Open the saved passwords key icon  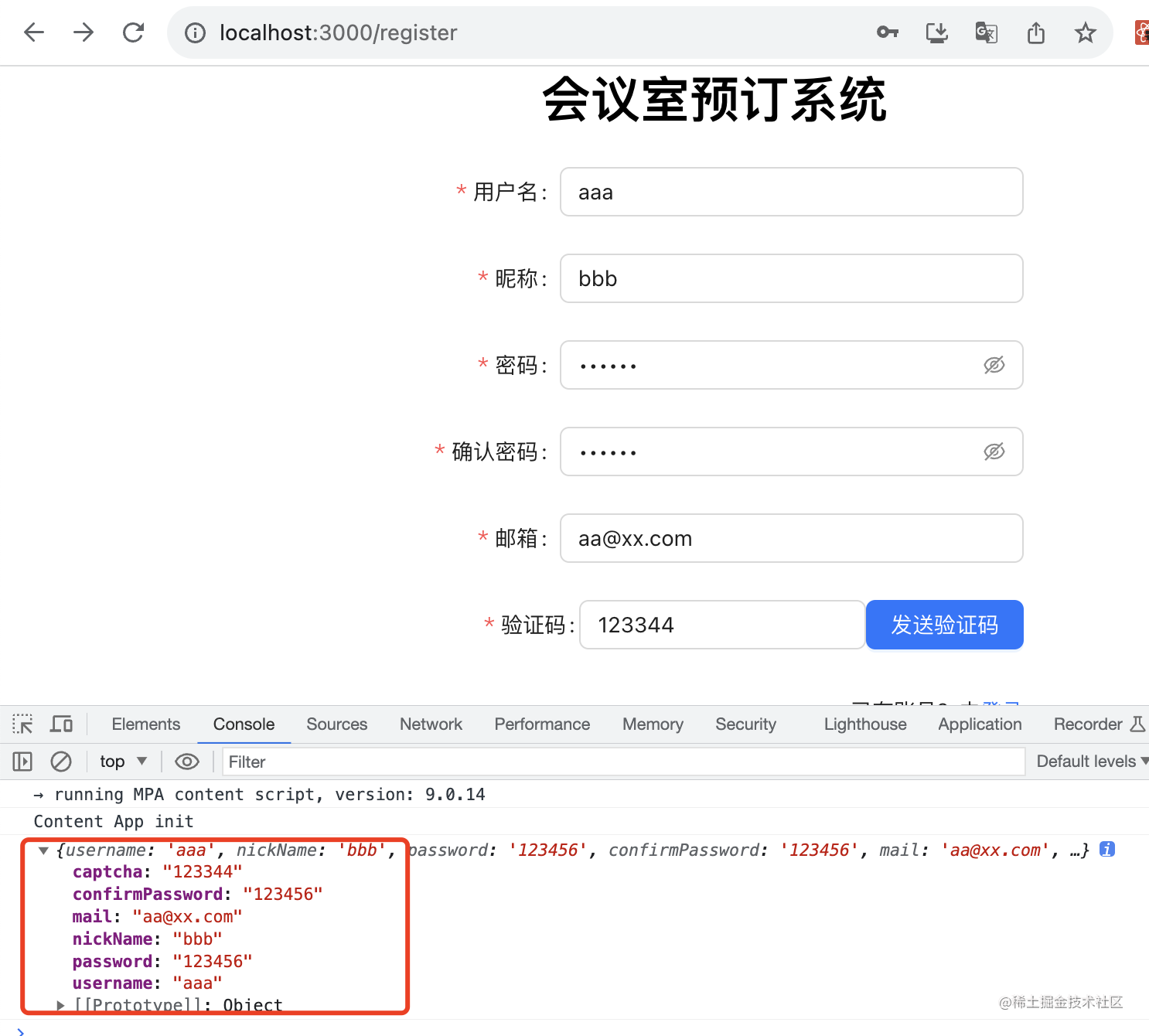coord(887,32)
